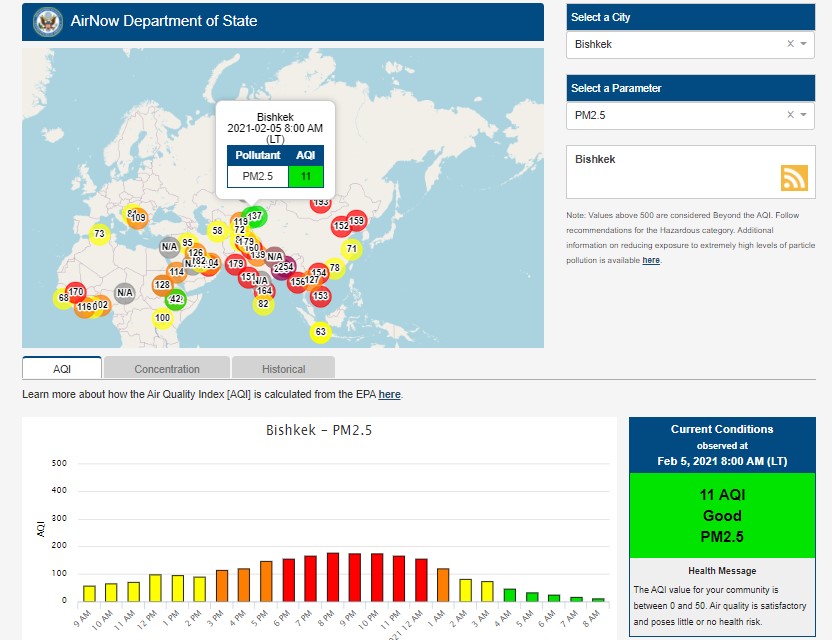The width and height of the screenshot is (832, 640).
Task: Follow the EPA AQI calculation 'here' link
Action: pos(389,394)
